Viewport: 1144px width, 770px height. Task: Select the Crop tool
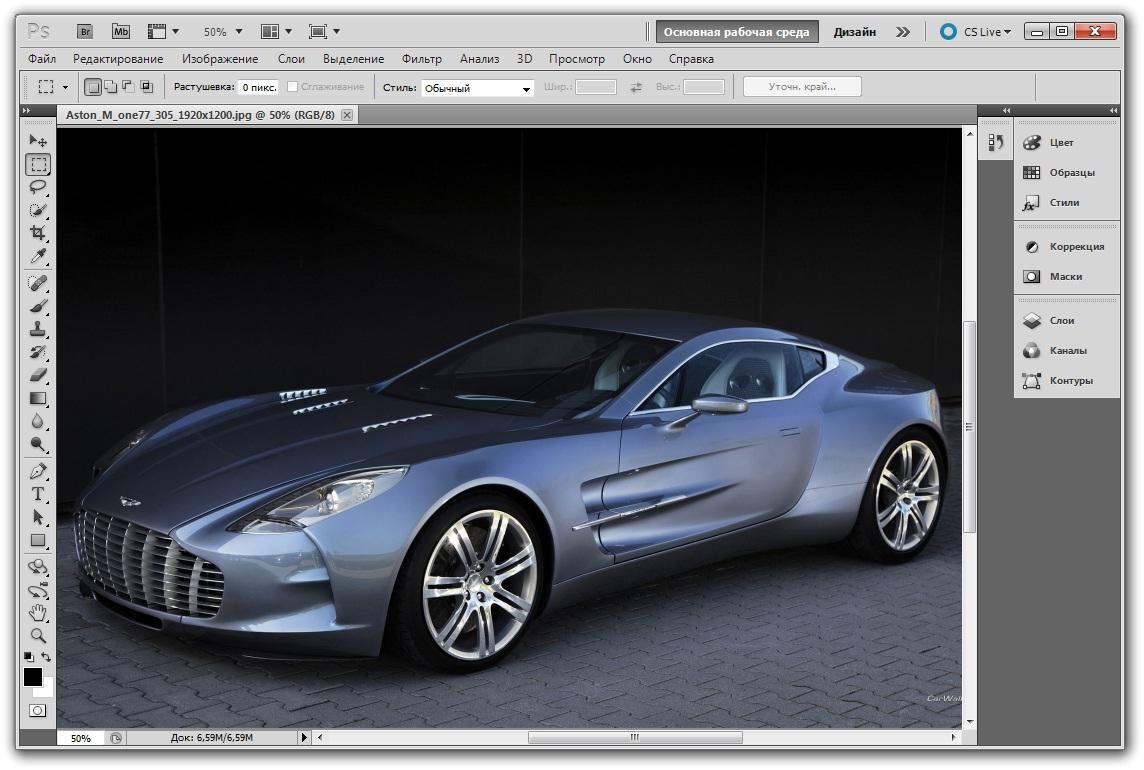click(x=38, y=233)
